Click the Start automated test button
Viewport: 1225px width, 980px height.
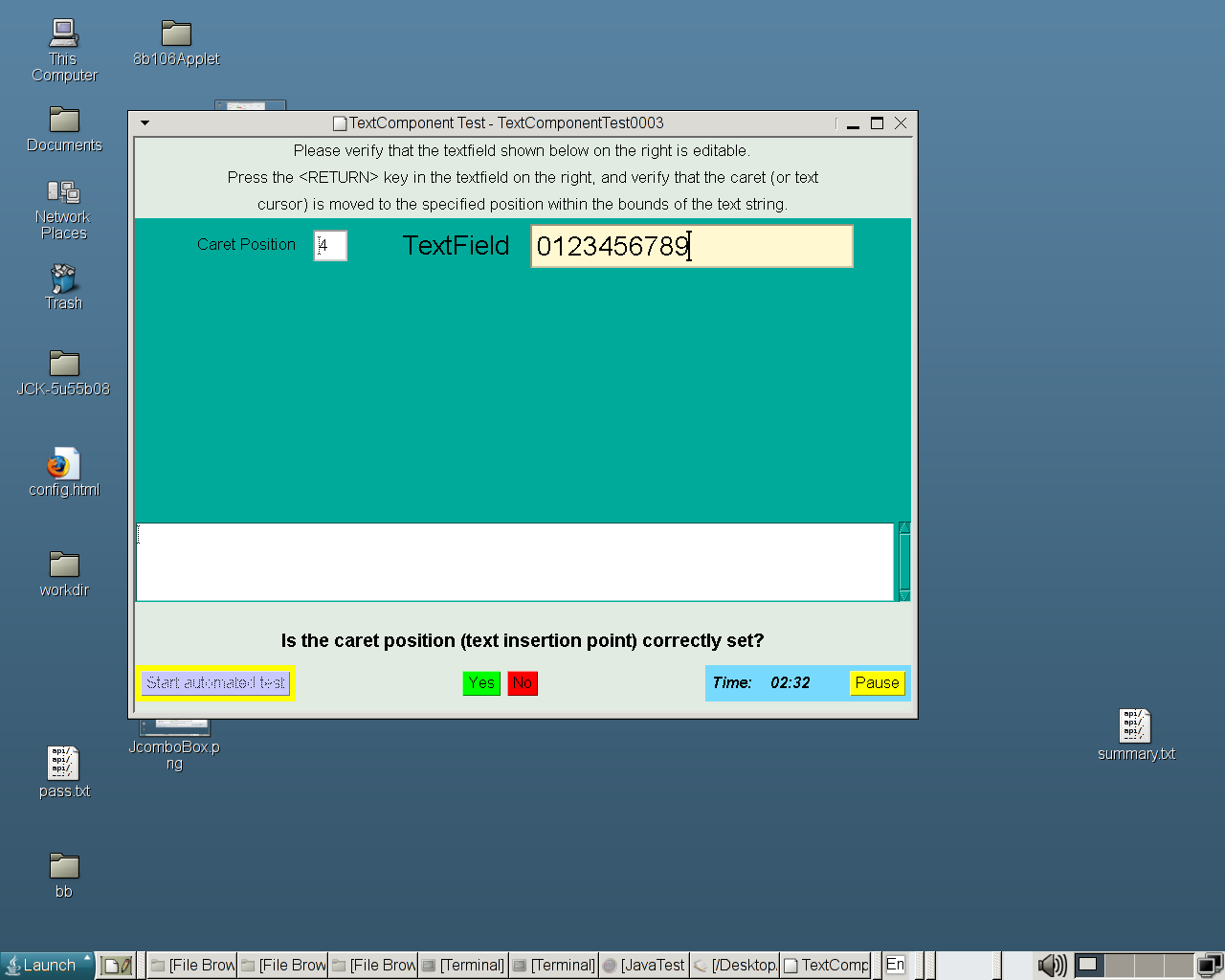coord(215,683)
